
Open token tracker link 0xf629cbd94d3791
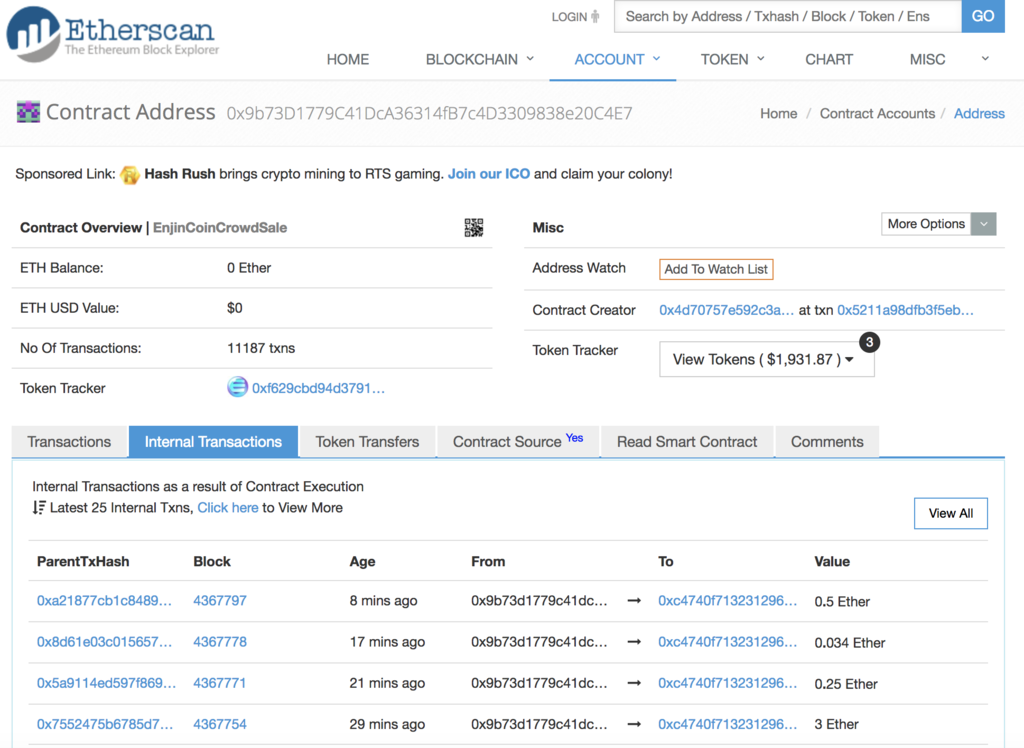pyautogui.click(x=318, y=388)
